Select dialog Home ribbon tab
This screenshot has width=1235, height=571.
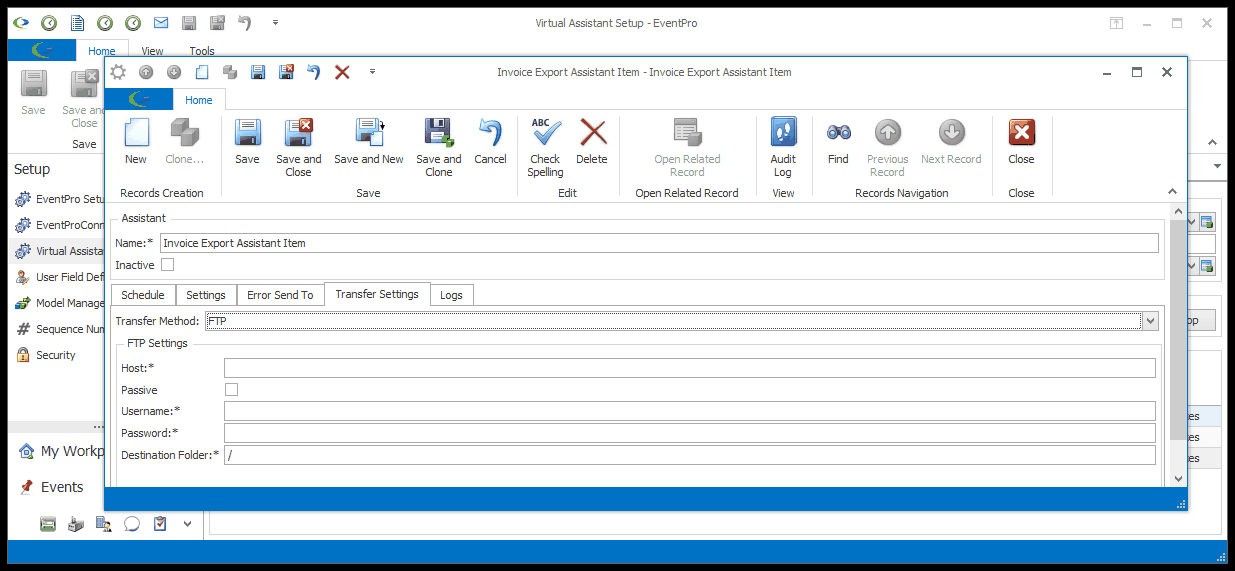(199, 100)
